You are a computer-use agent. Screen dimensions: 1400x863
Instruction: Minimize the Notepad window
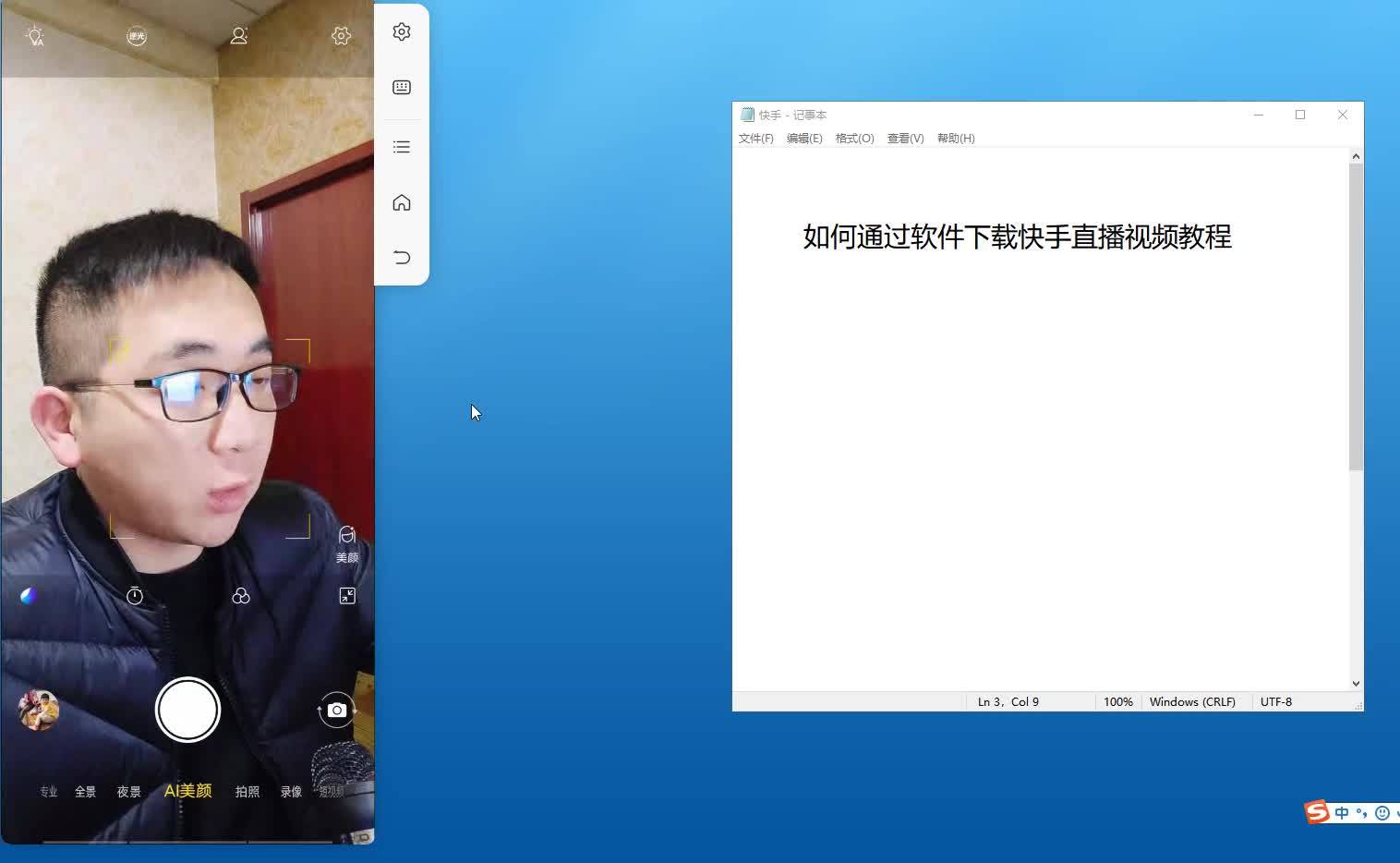[1258, 115]
